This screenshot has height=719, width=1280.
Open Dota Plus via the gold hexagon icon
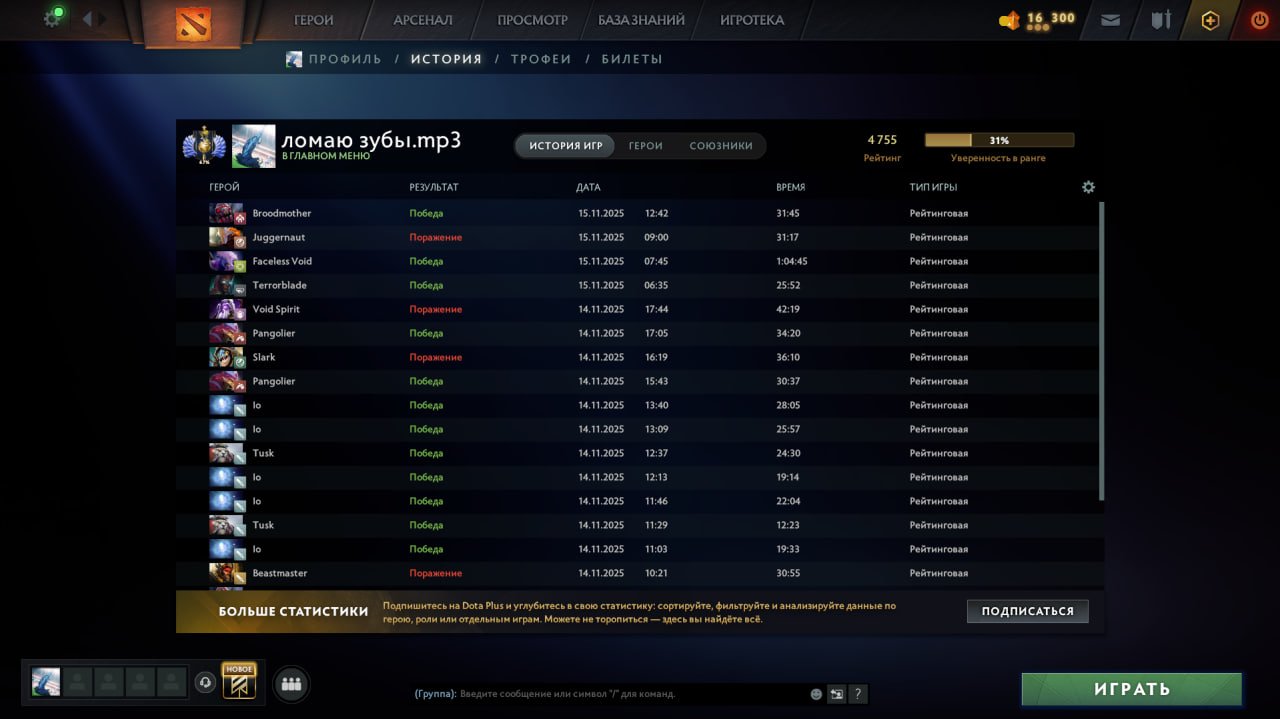(x=1209, y=18)
